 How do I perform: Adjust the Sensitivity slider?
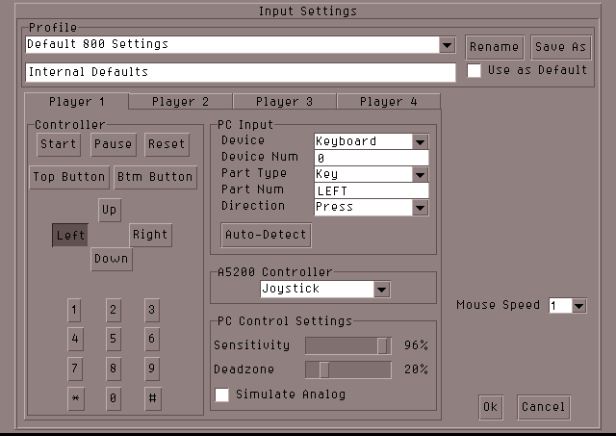pyautogui.click(x=348, y=346)
